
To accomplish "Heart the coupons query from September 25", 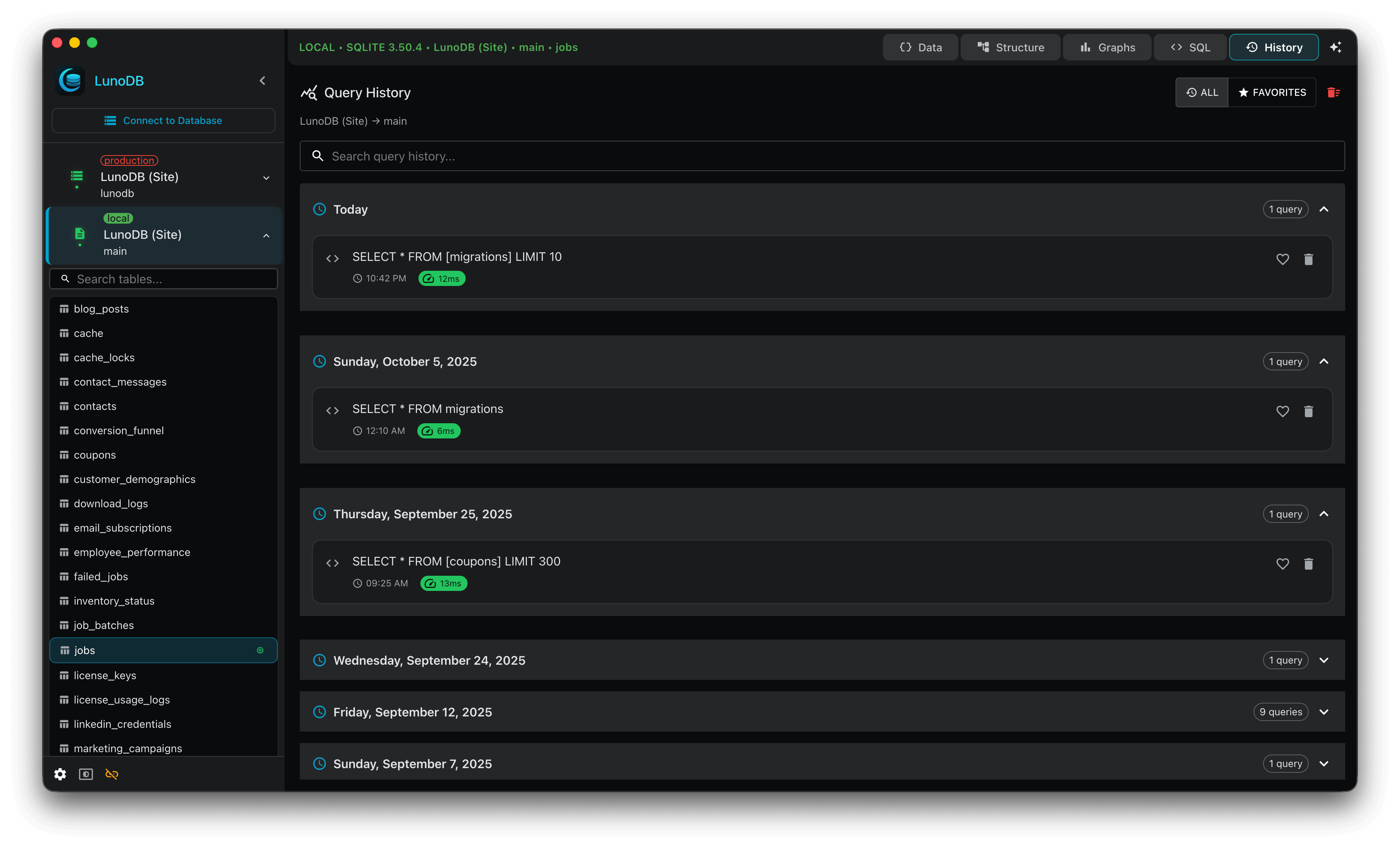I will [x=1282, y=564].
